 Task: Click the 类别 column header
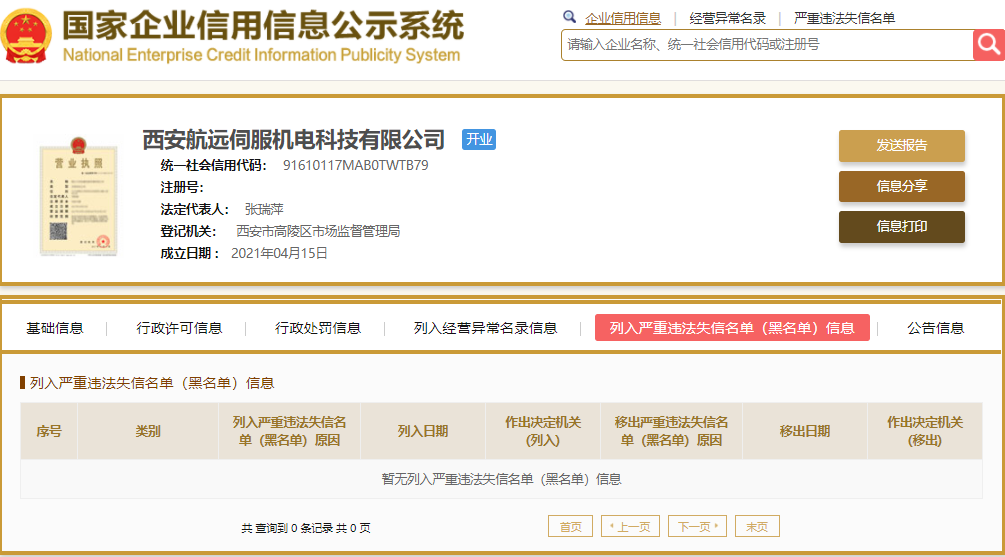pyautogui.click(x=148, y=431)
